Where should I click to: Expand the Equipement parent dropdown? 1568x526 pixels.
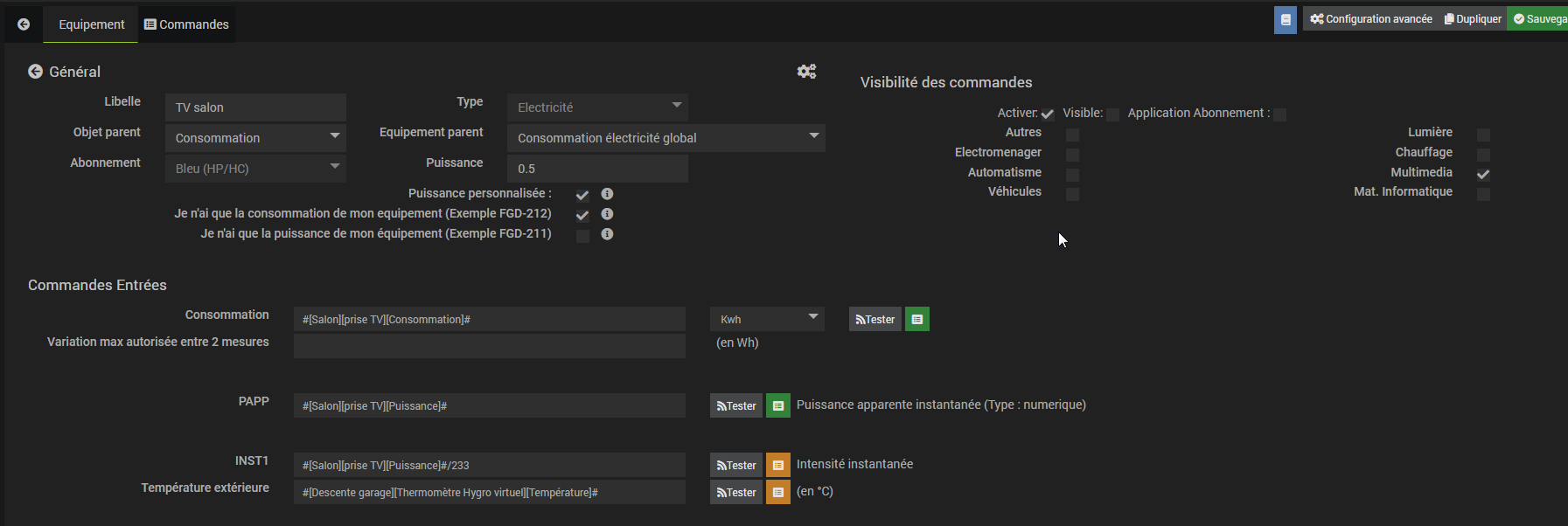(666, 138)
